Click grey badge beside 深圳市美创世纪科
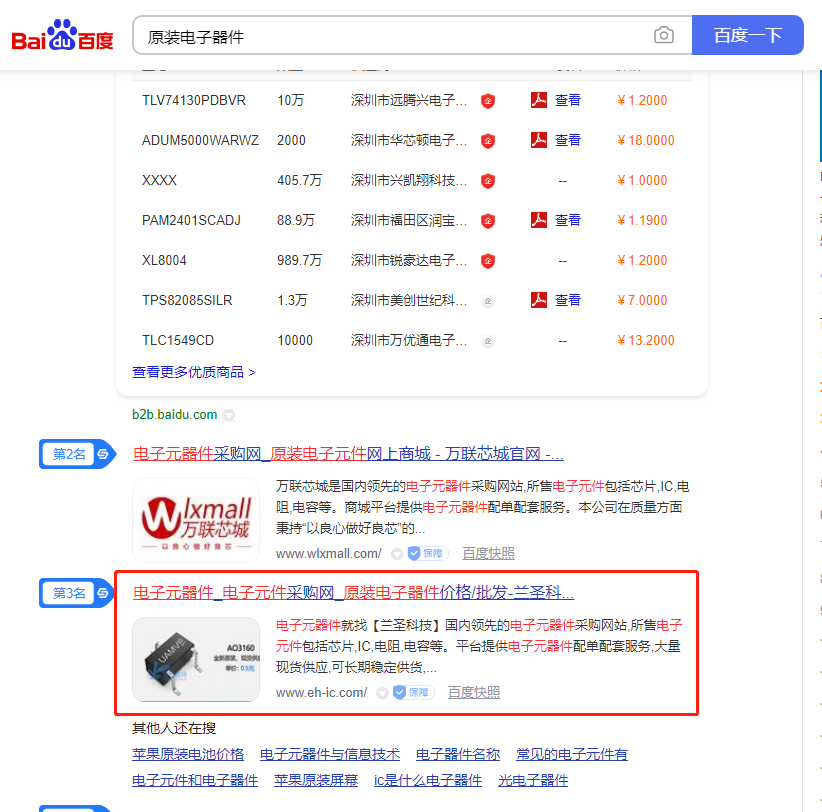822x812 pixels. (x=488, y=300)
